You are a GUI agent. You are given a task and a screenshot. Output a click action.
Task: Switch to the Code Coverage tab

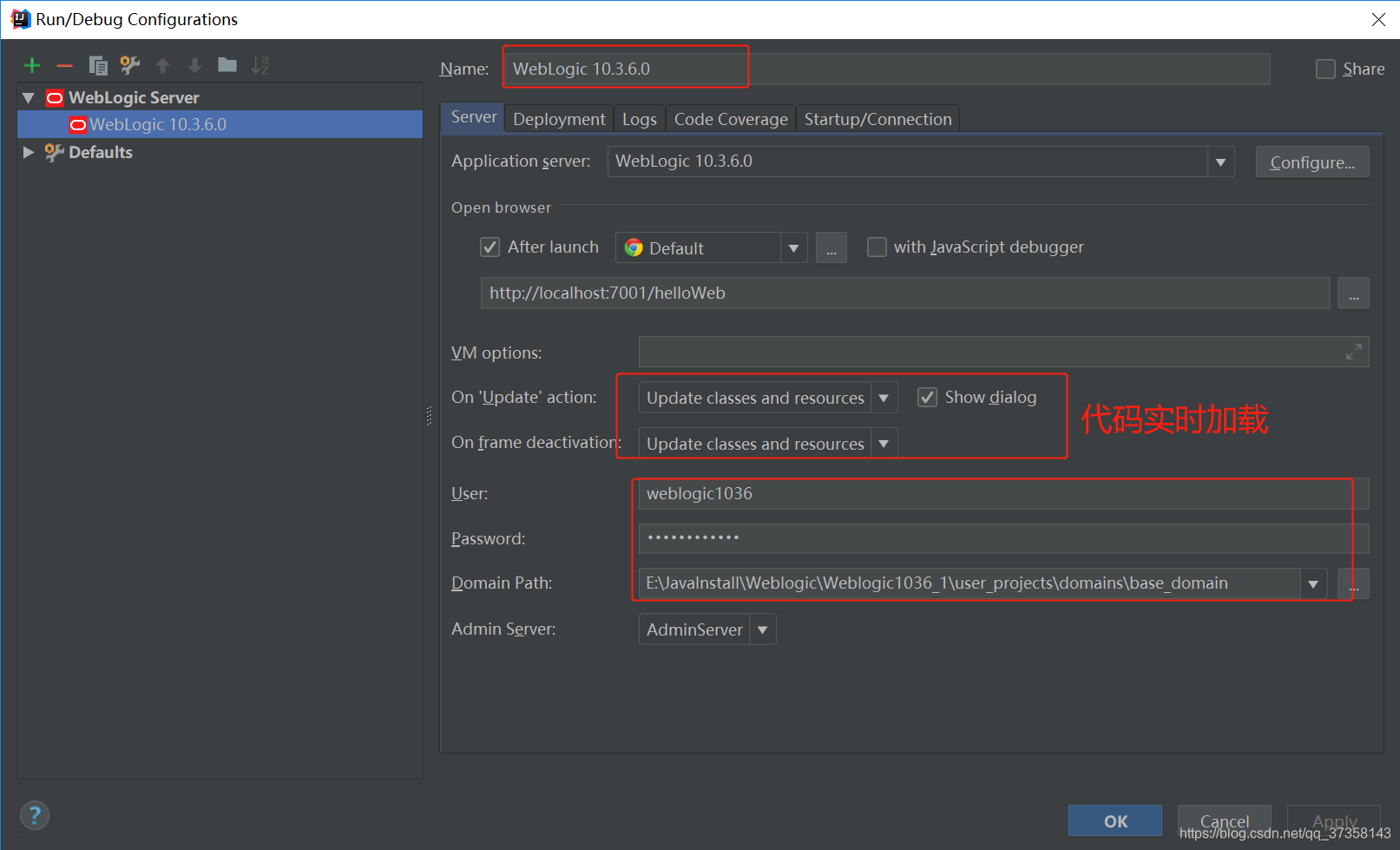(731, 119)
